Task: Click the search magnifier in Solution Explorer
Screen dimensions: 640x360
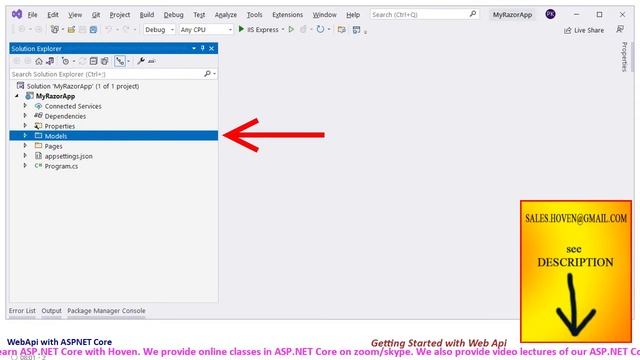Action: (x=207, y=74)
